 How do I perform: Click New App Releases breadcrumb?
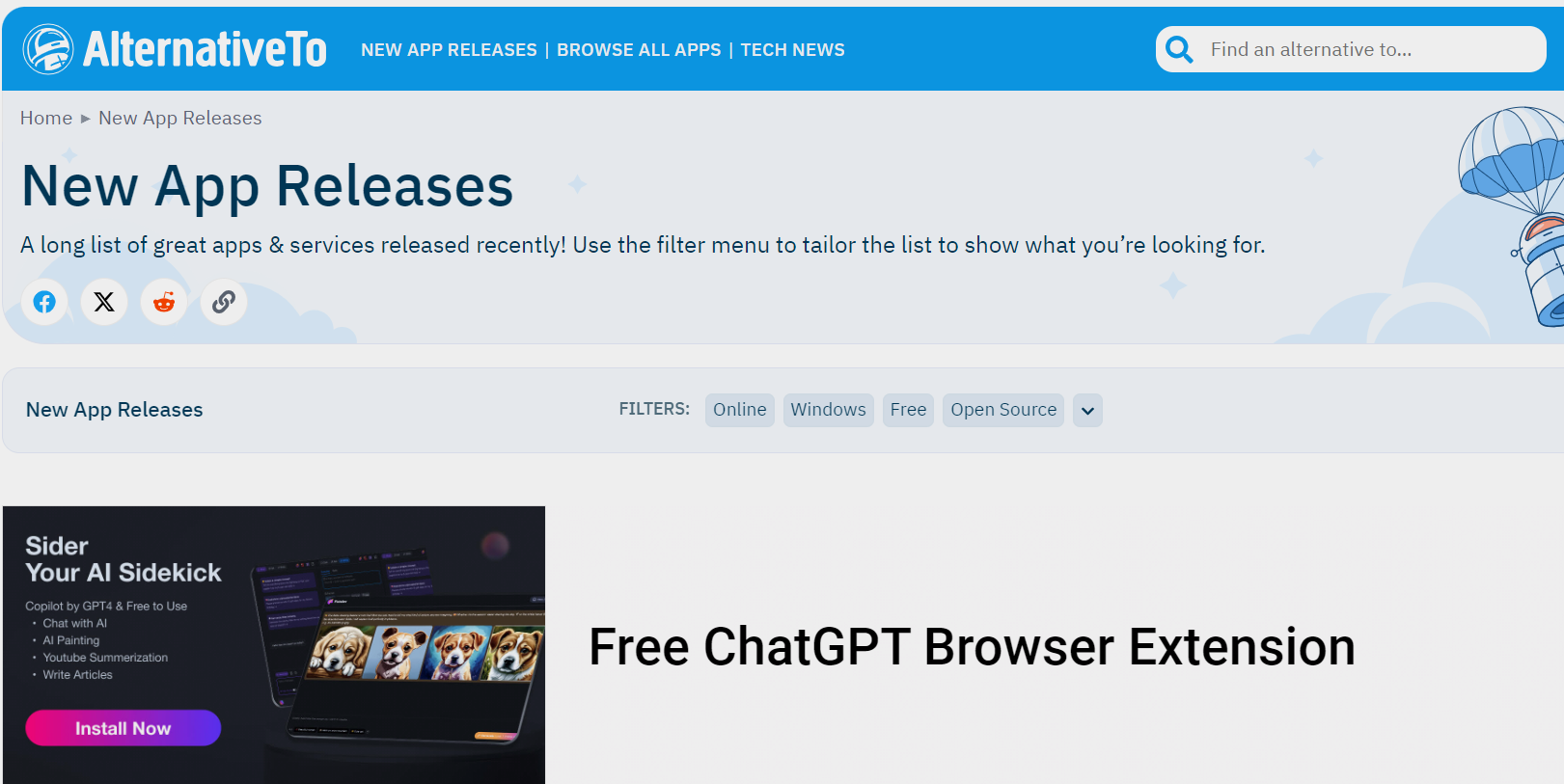pyautogui.click(x=180, y=118)
